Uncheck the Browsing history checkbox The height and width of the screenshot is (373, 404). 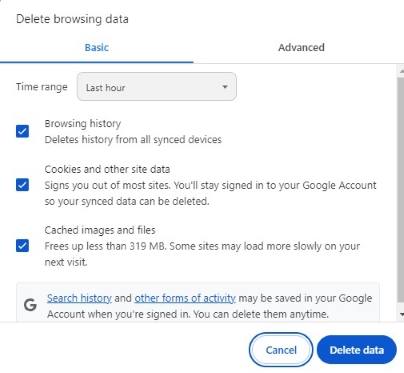[22, 131]
